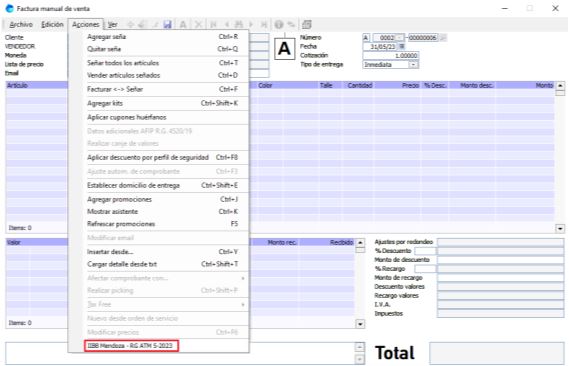The height and width of the screenshot is (366, 569).
Task: Click the binoculars search toolbar icon
Action: [239, 25]
